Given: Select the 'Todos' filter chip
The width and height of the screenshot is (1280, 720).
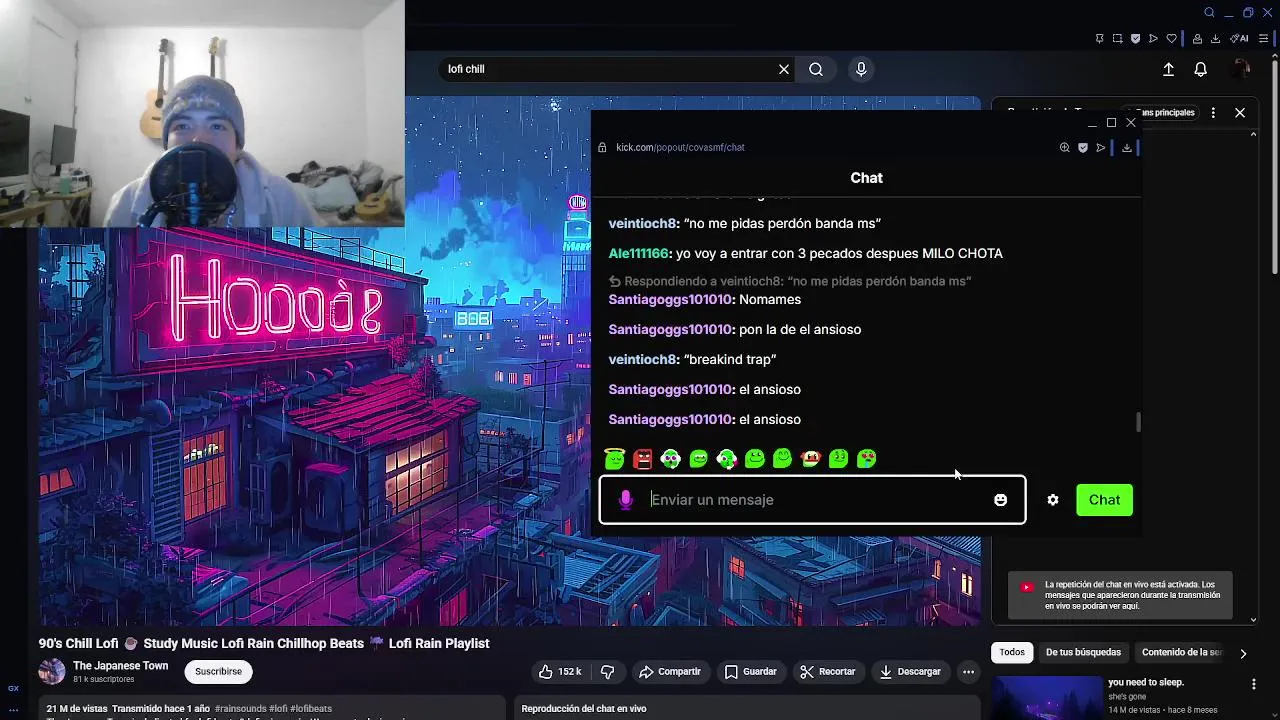Looking at the screenshot, I should tap(1012, 652).
